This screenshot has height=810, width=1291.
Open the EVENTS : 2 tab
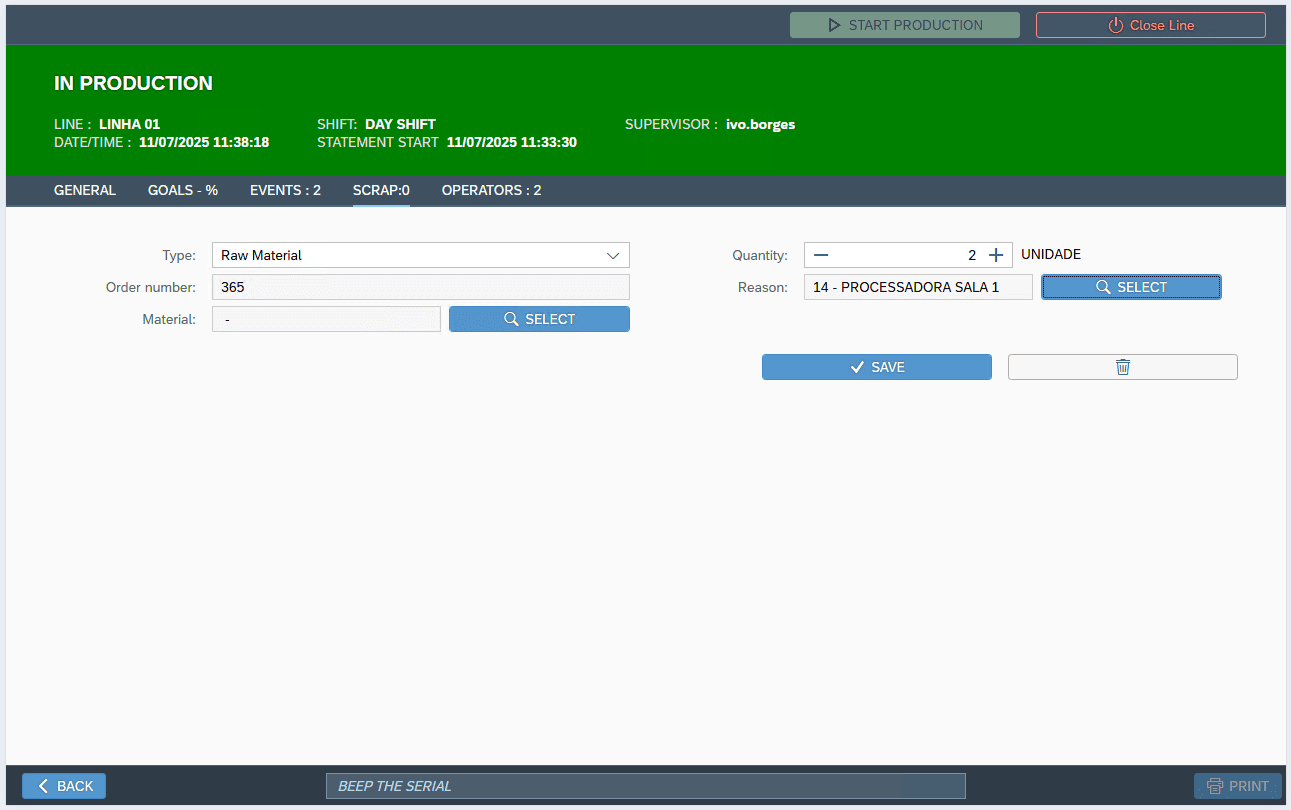point(285,190)
